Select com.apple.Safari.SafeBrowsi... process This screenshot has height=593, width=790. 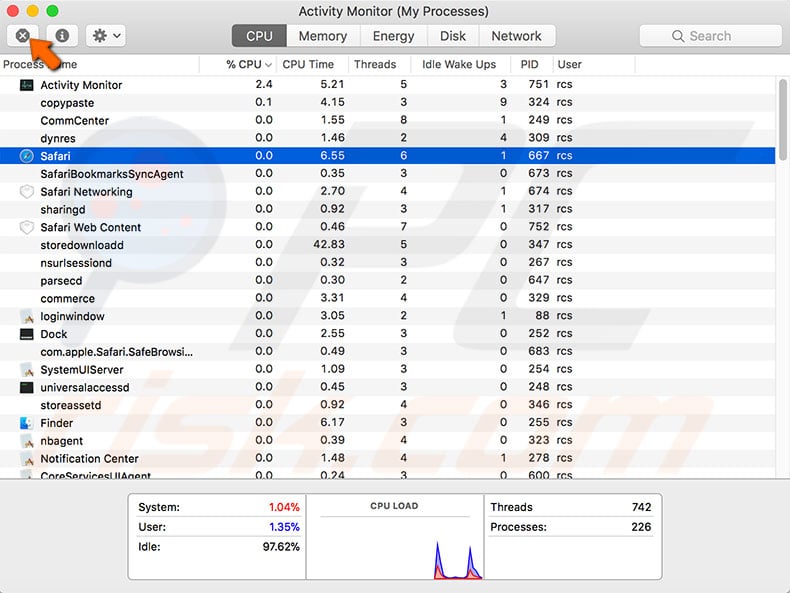tap(387, 352)
